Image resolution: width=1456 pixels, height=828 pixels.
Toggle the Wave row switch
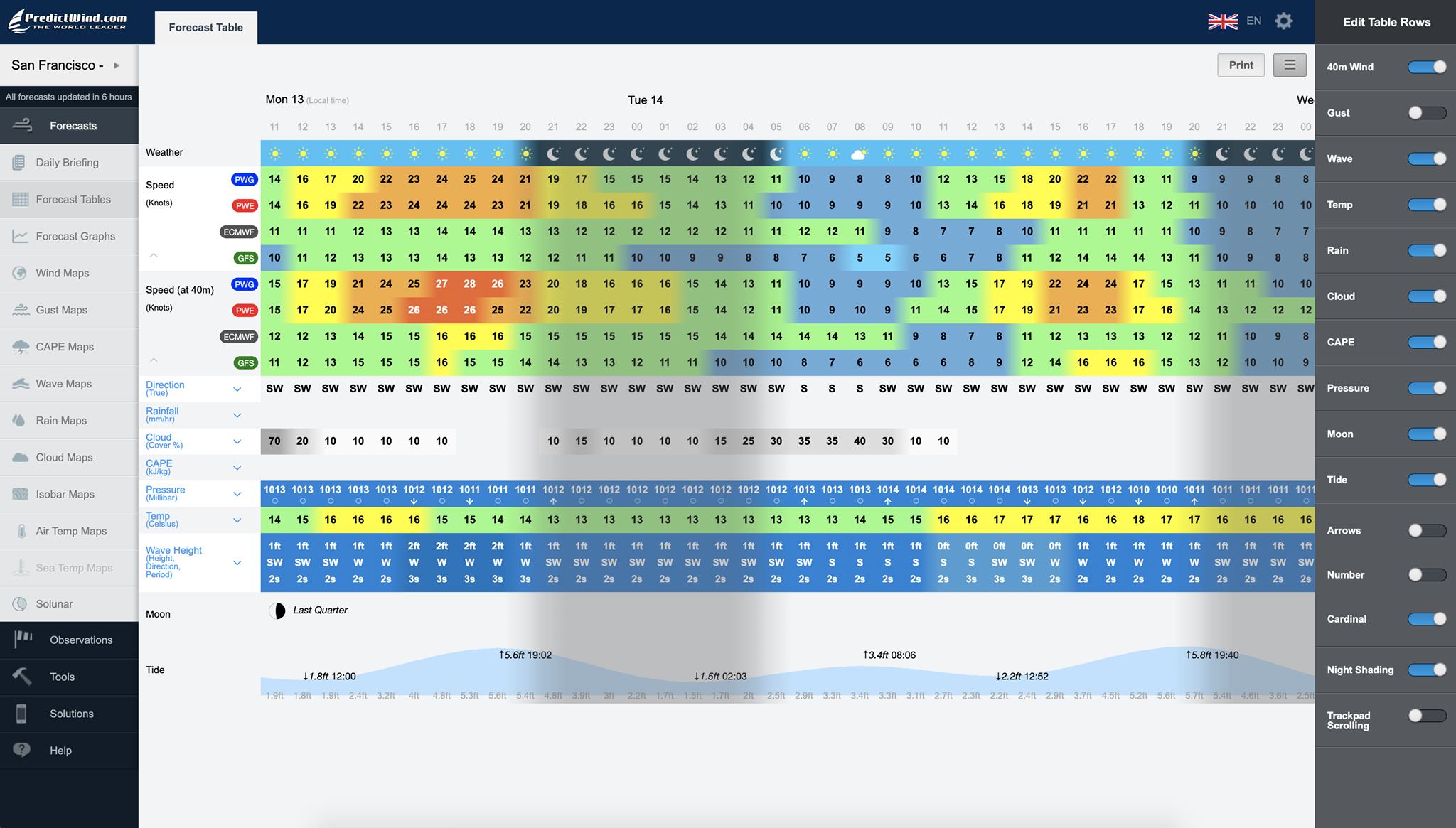1427,158
